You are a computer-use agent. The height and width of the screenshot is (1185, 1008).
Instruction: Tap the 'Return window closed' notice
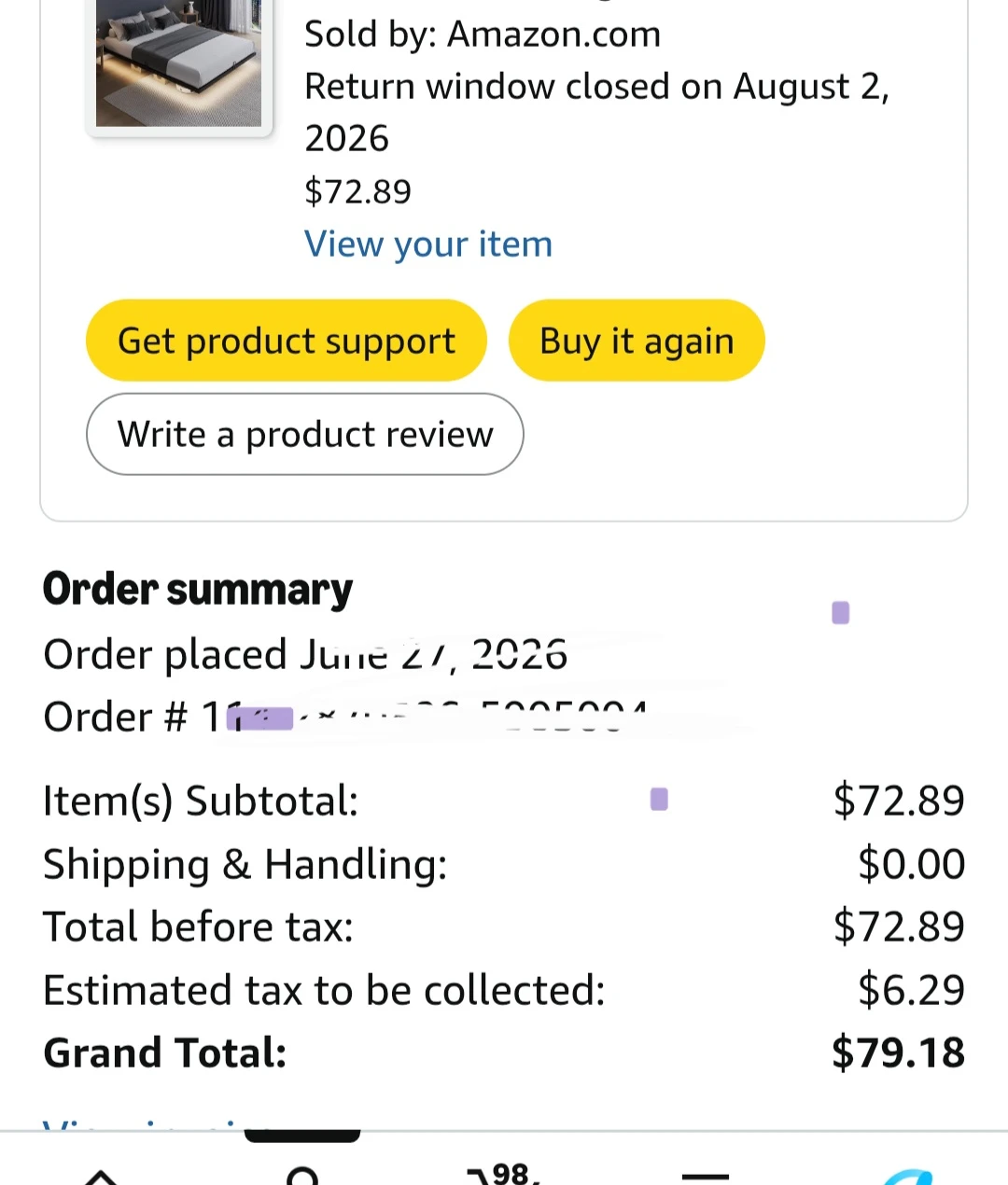click(597, 112)
